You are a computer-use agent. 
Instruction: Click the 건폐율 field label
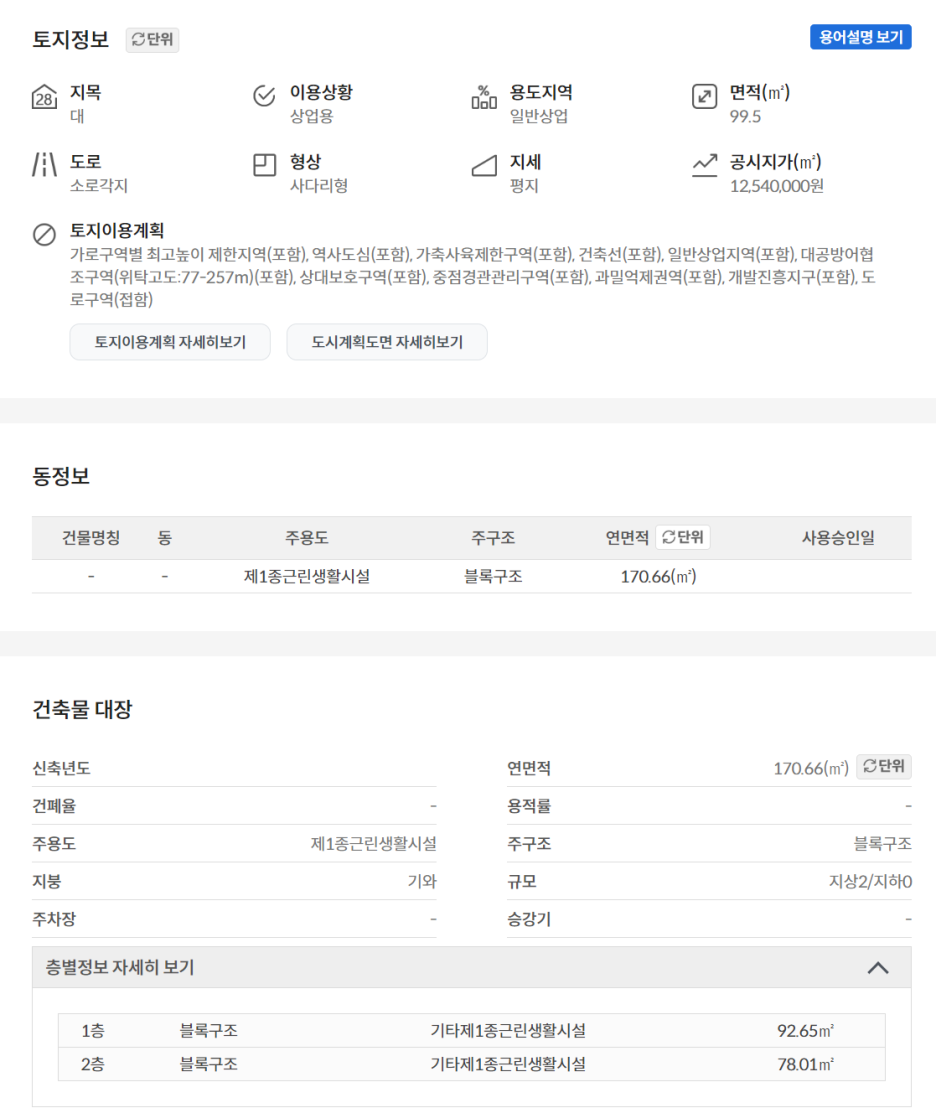(x=54, y=806)
